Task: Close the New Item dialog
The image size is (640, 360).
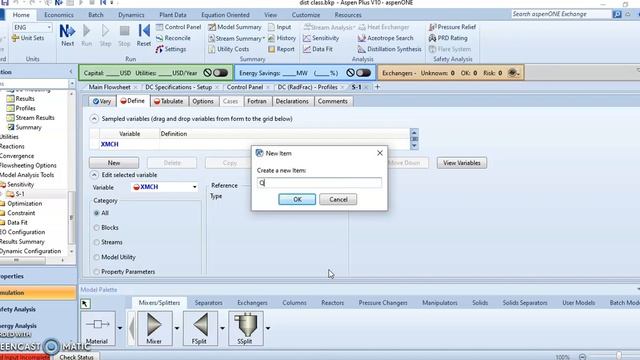Action: click(x=380, y=153)
